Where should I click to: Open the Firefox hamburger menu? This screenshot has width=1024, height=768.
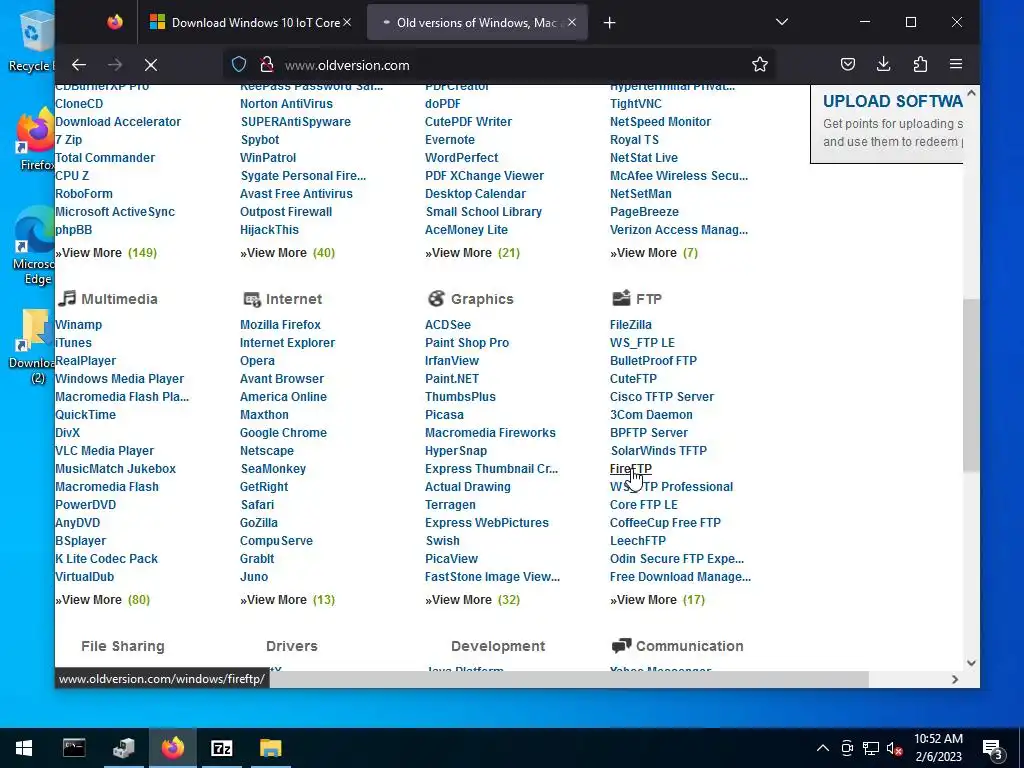point(956,64)
